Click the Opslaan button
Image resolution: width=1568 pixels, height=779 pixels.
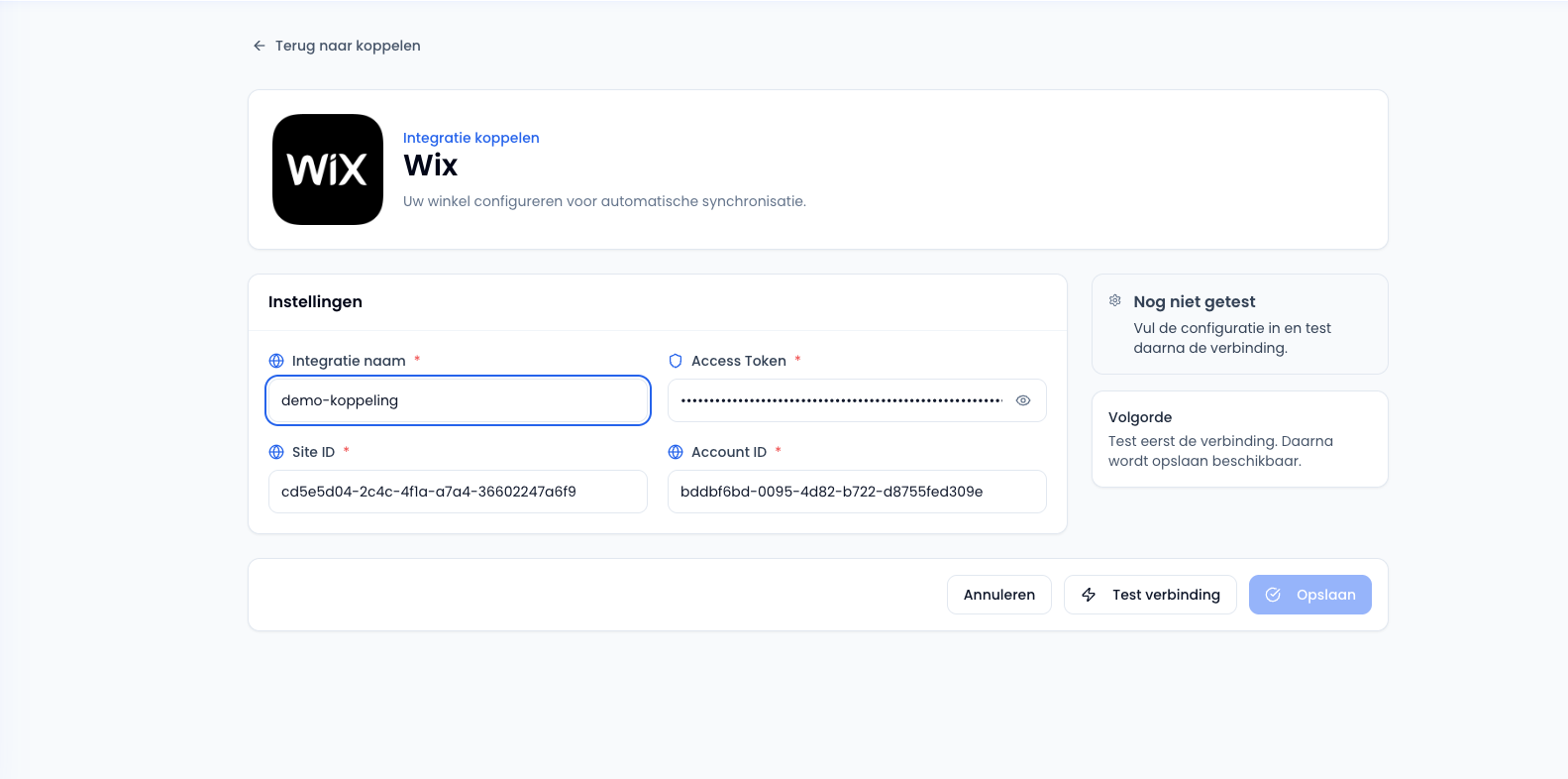[1310, 595]
